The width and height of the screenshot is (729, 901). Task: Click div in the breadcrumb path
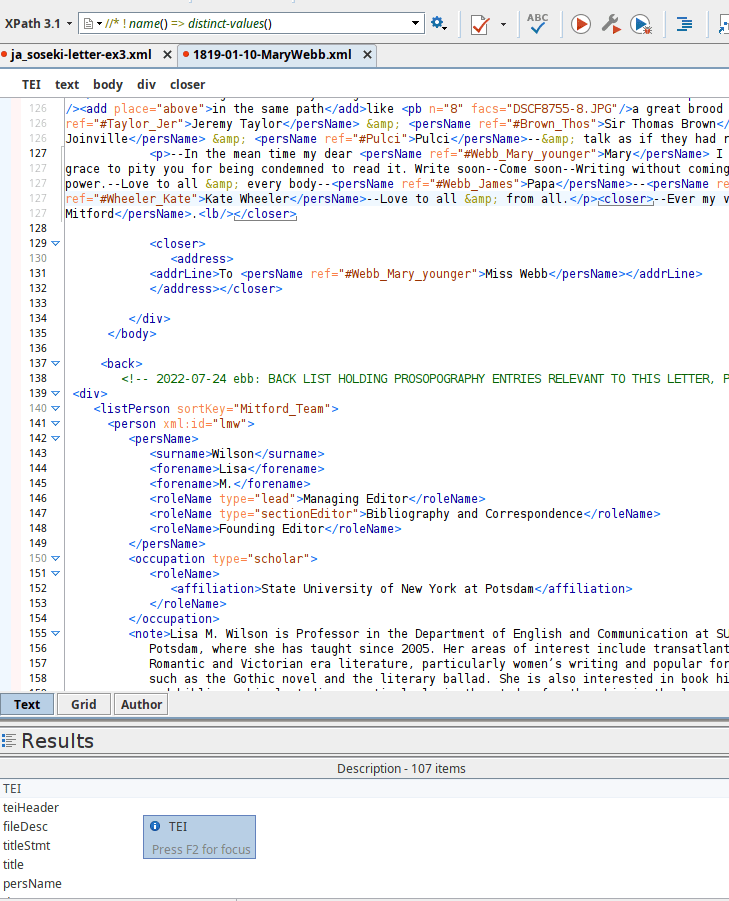(146, 84)
